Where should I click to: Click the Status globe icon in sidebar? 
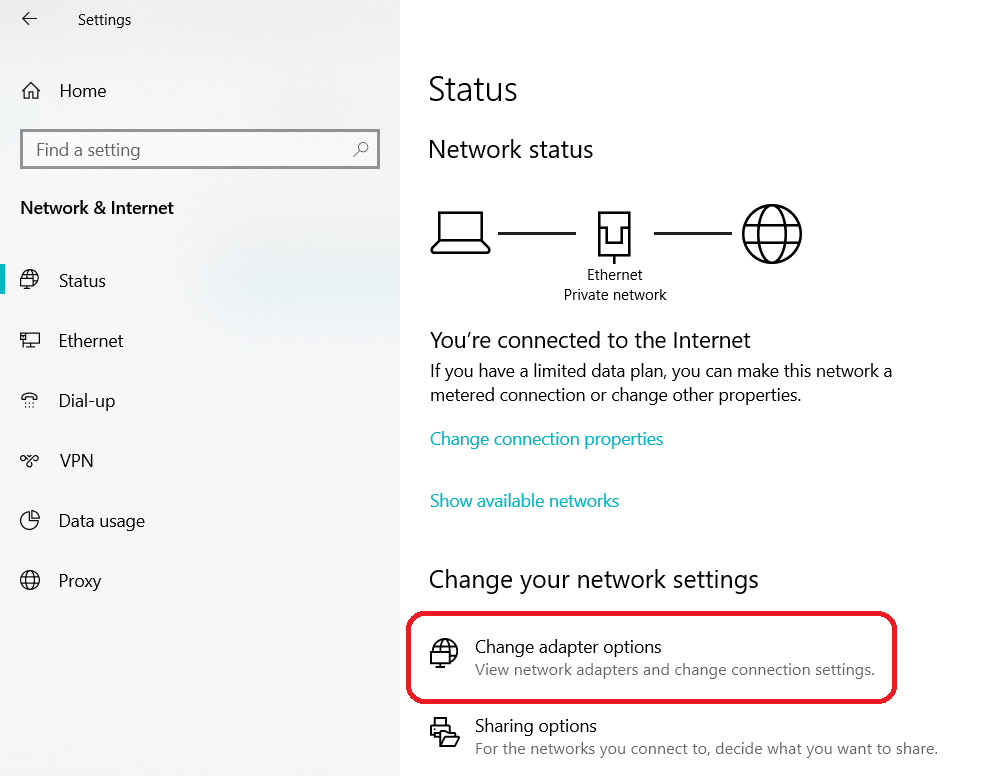click(x=30, y=280)
